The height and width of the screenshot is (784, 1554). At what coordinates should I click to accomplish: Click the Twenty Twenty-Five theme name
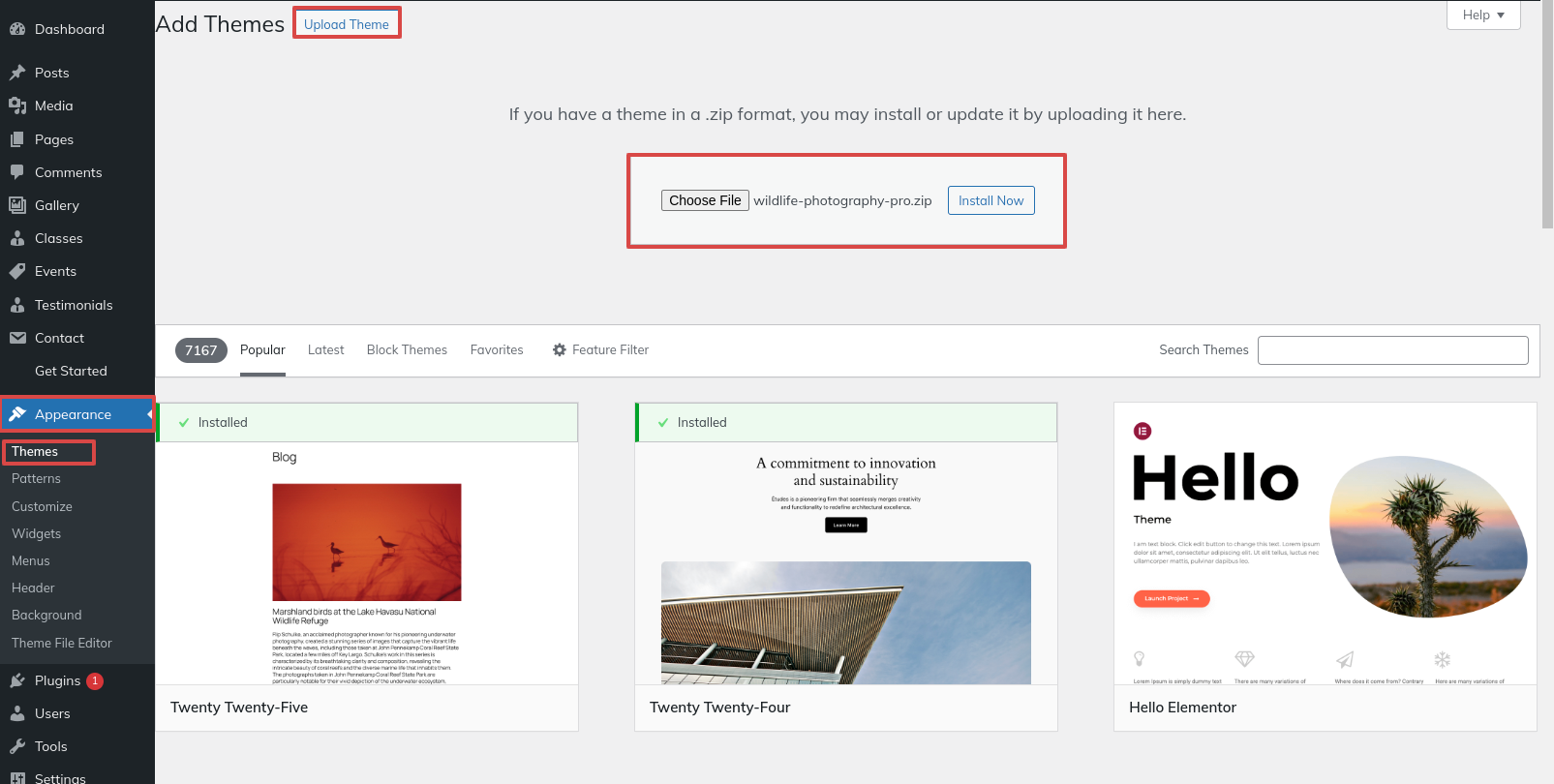point(239,708)
